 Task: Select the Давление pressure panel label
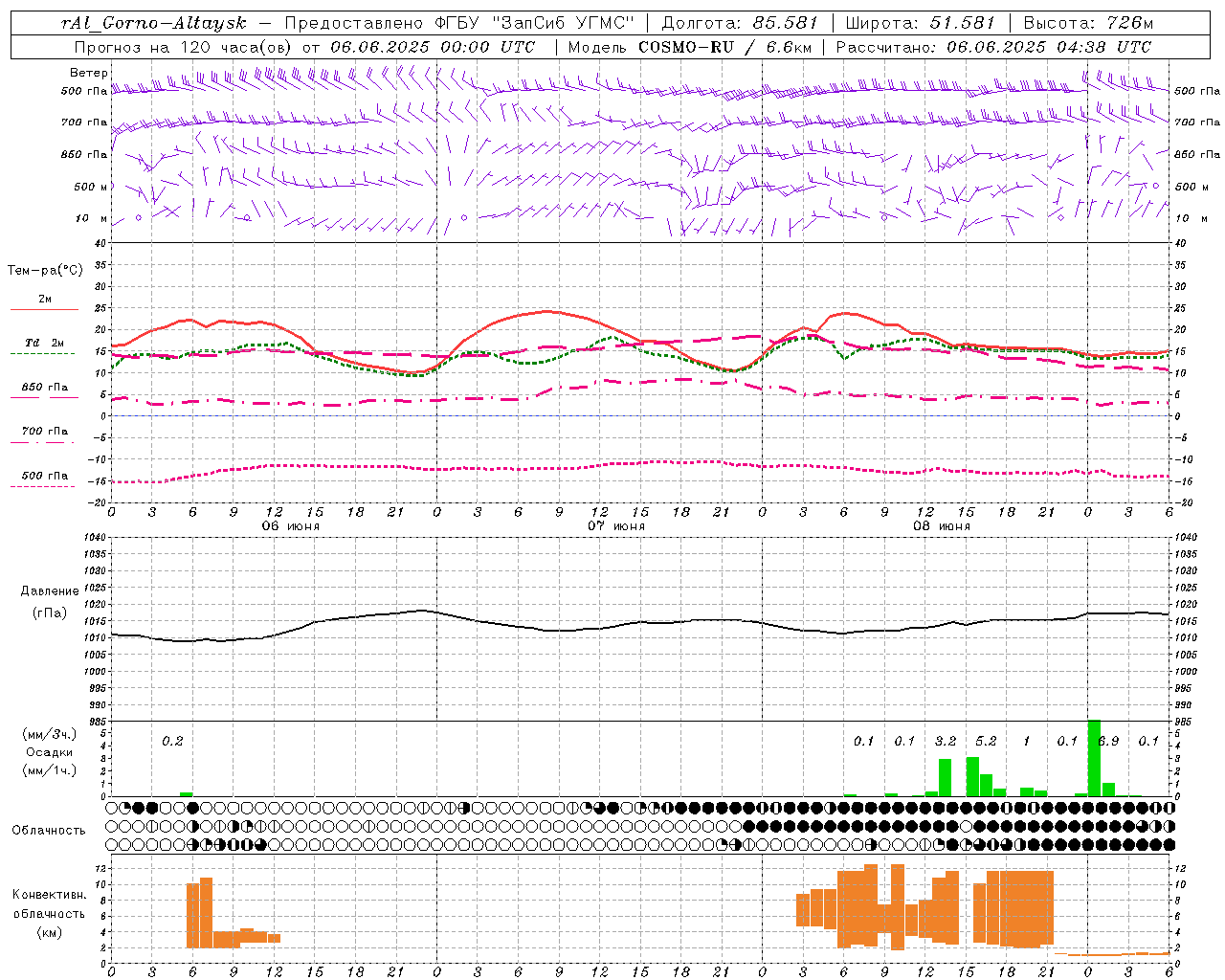point(50,591)
